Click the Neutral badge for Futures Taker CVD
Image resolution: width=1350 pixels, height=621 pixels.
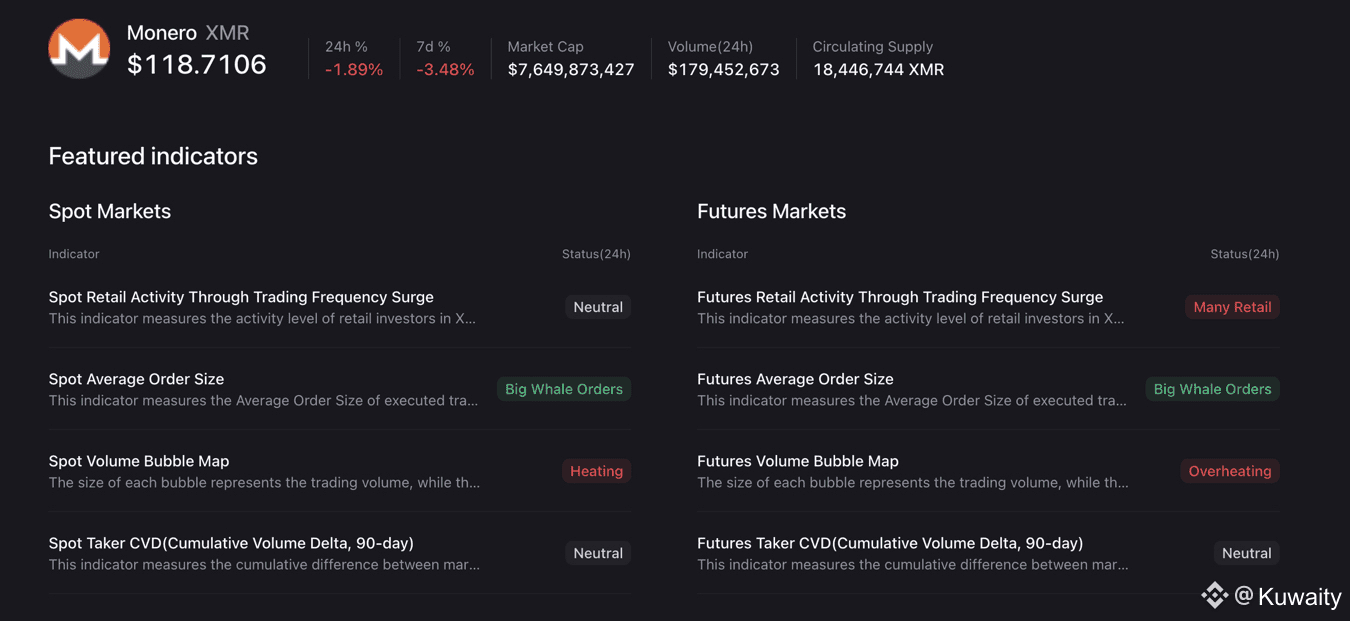click(x=1246, y=553)
